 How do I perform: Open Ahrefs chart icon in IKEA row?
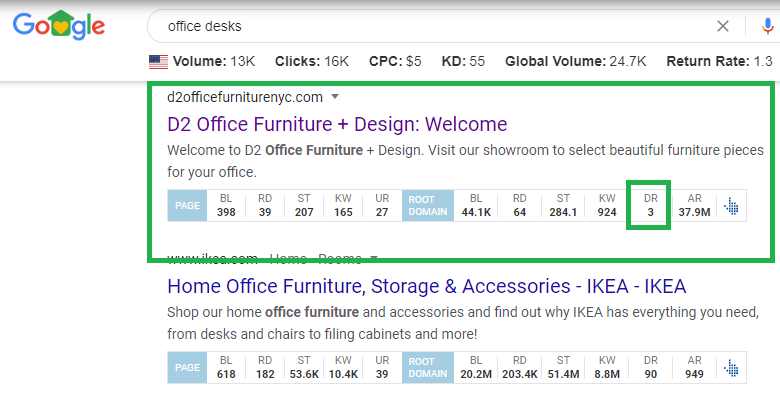(731, 368)
